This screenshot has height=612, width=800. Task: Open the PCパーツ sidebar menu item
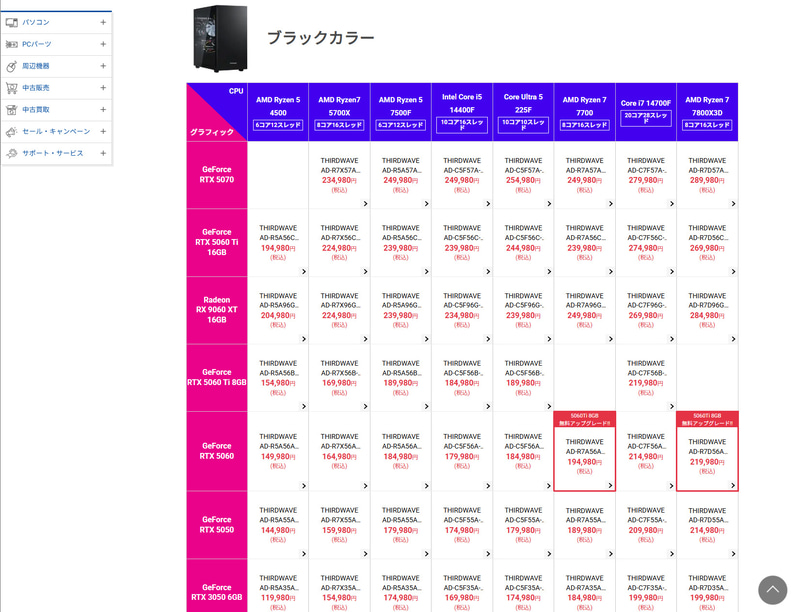click(56, 44)
